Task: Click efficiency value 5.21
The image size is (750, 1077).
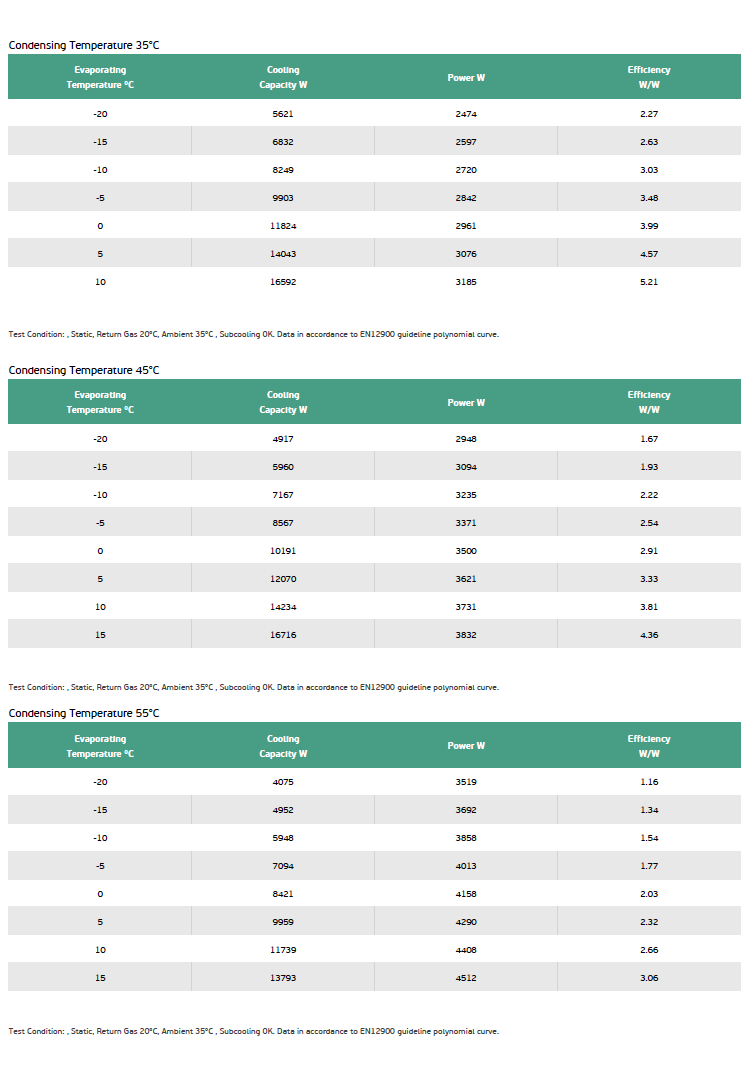Action: (x=649, y=282)
